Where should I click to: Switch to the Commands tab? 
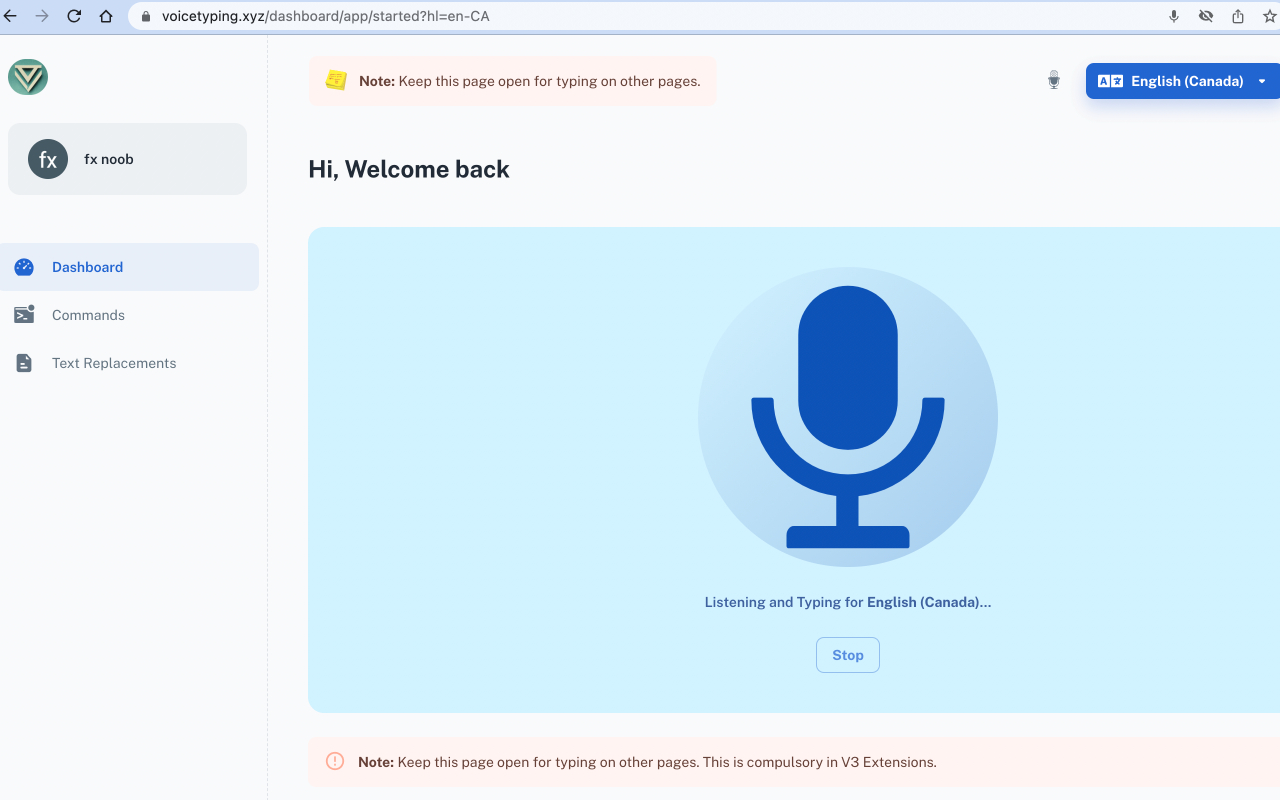coord(88,314)
